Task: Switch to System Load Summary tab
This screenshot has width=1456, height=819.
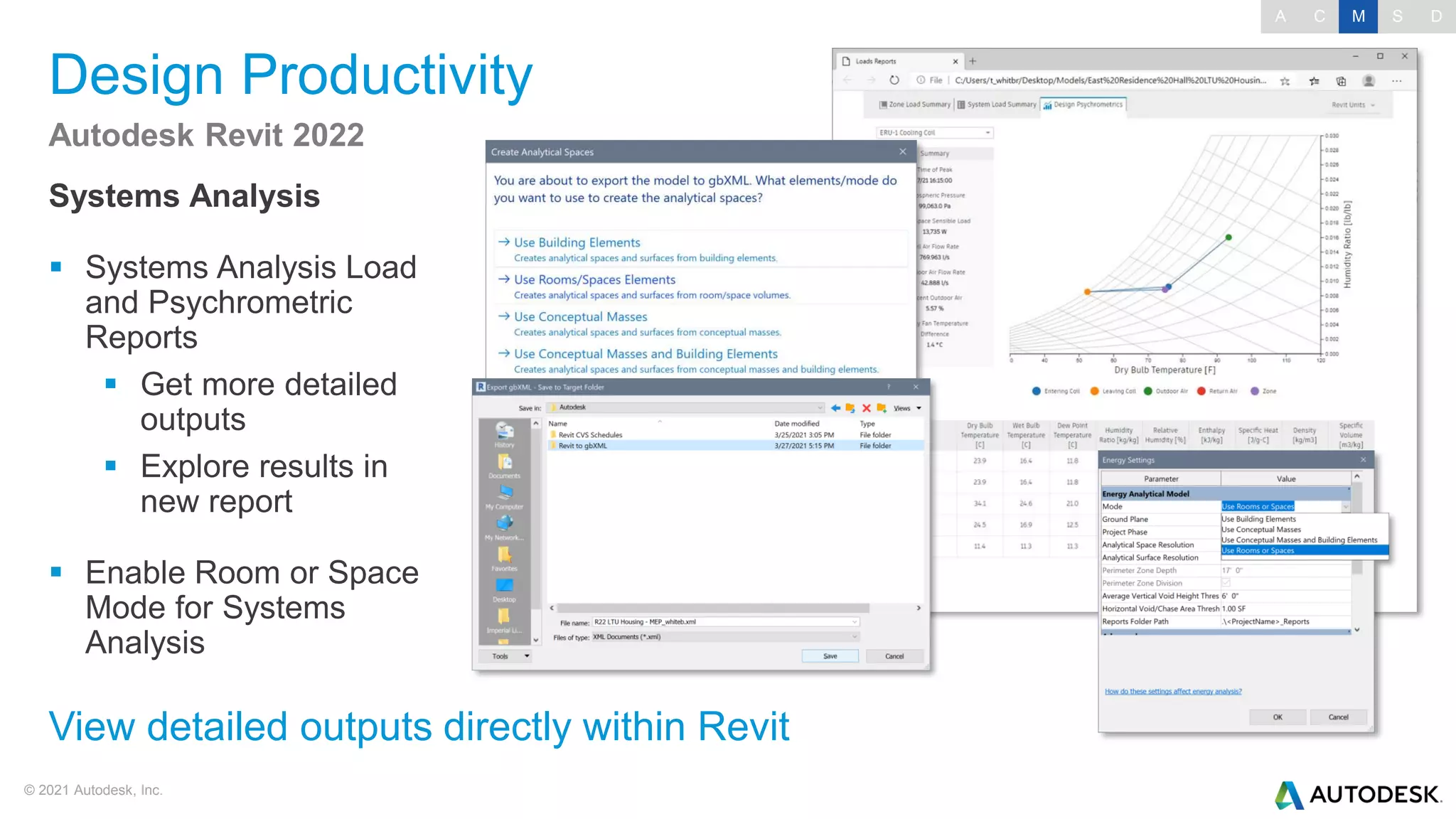Action: click(996, 105)
